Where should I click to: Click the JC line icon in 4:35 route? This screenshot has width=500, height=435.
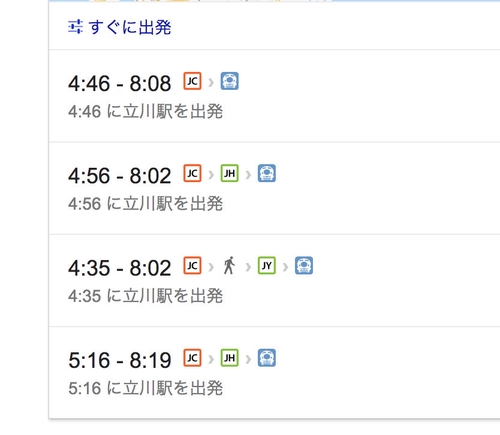point(192,266)
